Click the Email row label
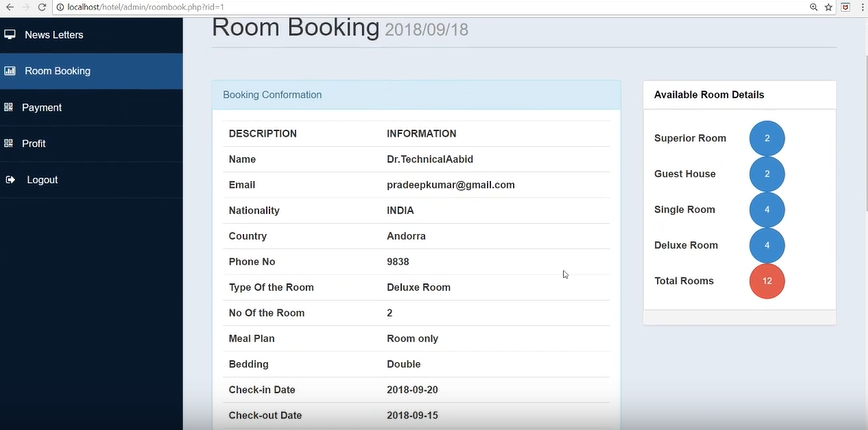The height and width of the screenshot is (430, 868). tap(242, 185)
